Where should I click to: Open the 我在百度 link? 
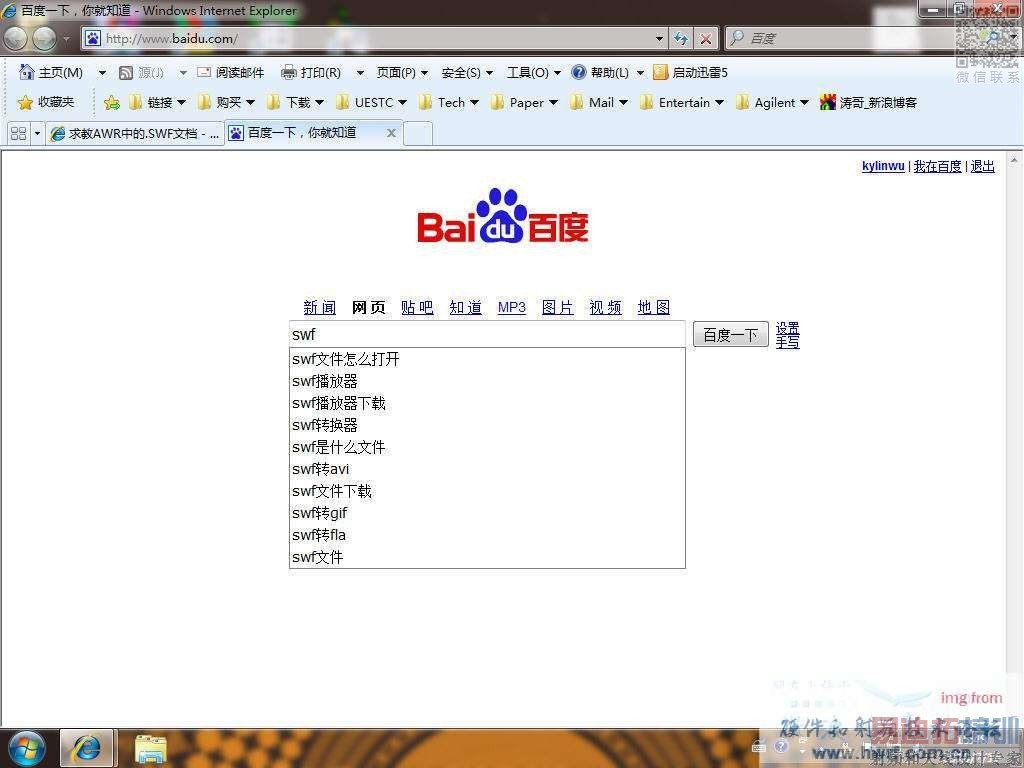pyautogui.click(x=937, y=167)
